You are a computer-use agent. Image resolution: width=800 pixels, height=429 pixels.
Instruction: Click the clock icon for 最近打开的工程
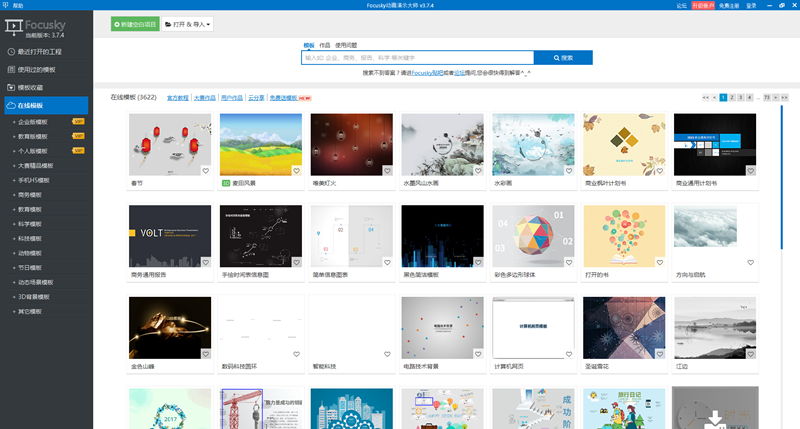pos(11,51)
